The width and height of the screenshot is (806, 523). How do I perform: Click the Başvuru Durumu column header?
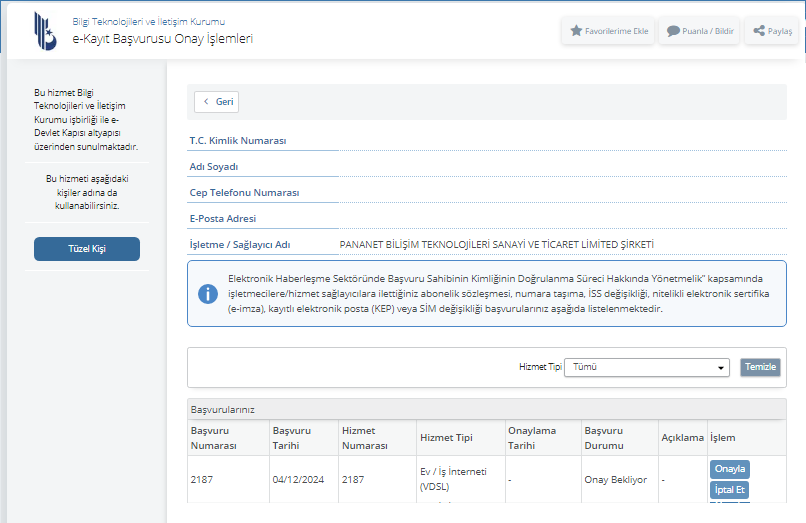pyautogui.click(x=604, y=438)
